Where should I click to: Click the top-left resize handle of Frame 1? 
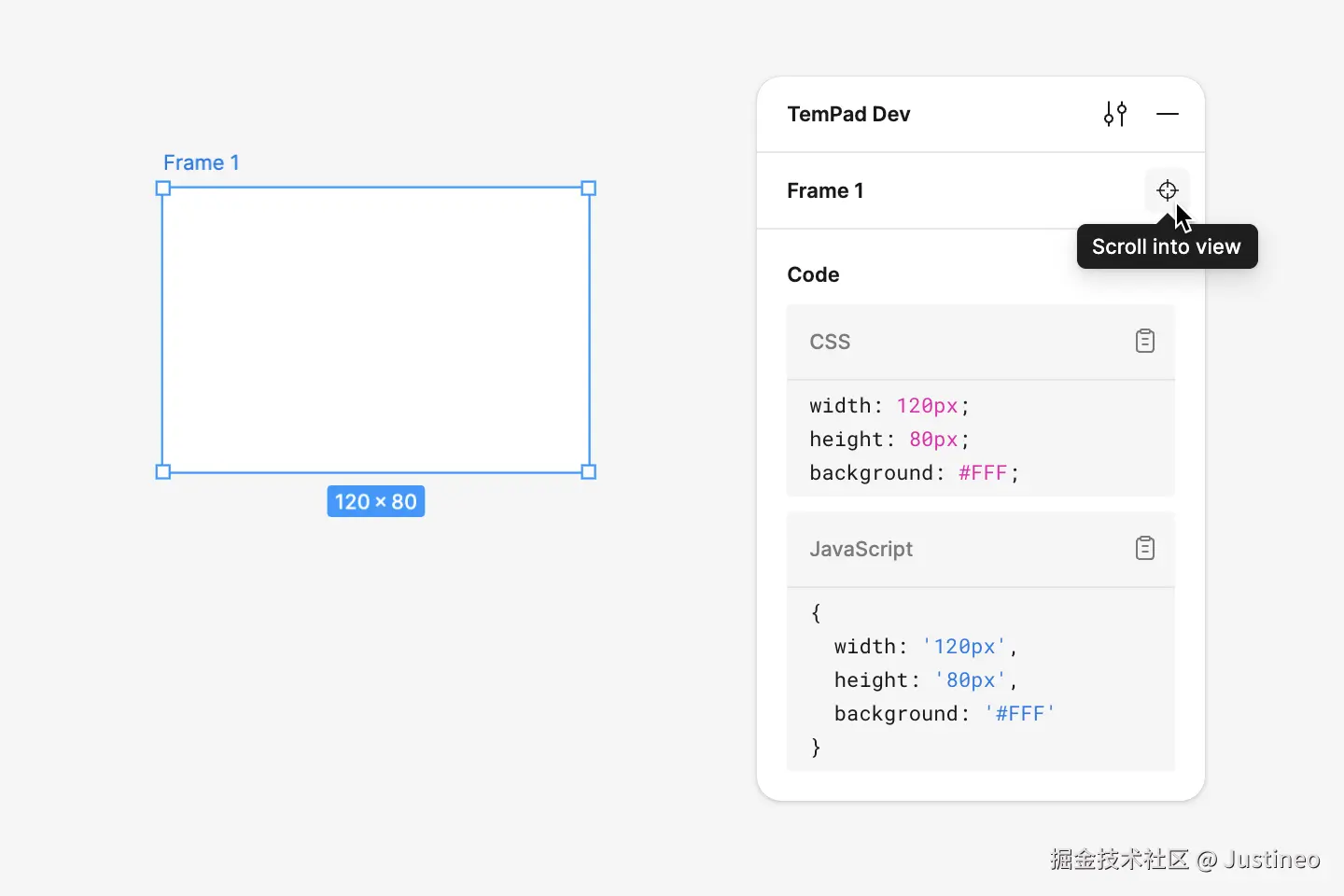(x=163, y=189)
